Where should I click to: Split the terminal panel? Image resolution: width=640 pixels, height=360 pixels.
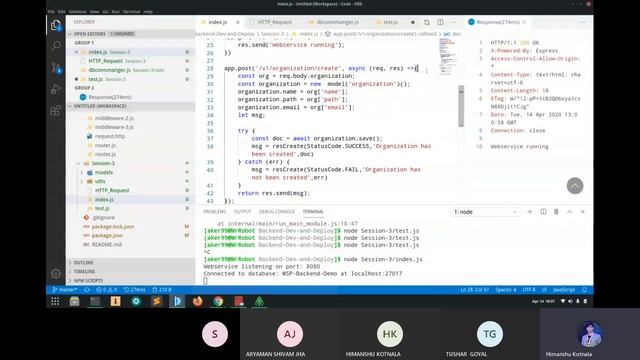click(543, 212)
